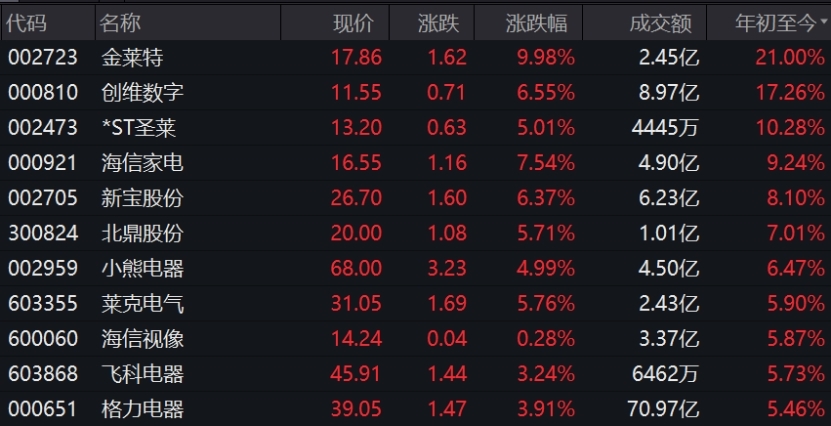Click 格力电器 turnover 70.97亿
This screenshot has width=831, height=426.
[x=664, y=409]
